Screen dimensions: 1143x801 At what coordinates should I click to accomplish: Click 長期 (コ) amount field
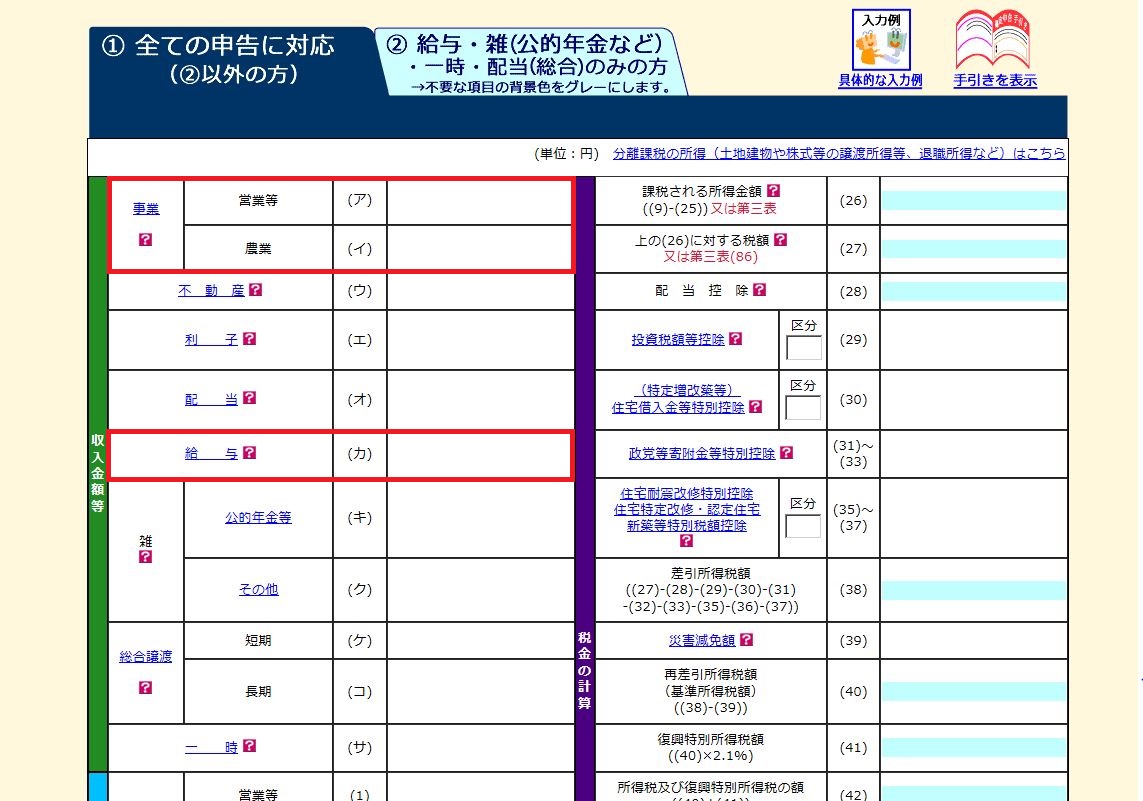[x=480, y=692]
